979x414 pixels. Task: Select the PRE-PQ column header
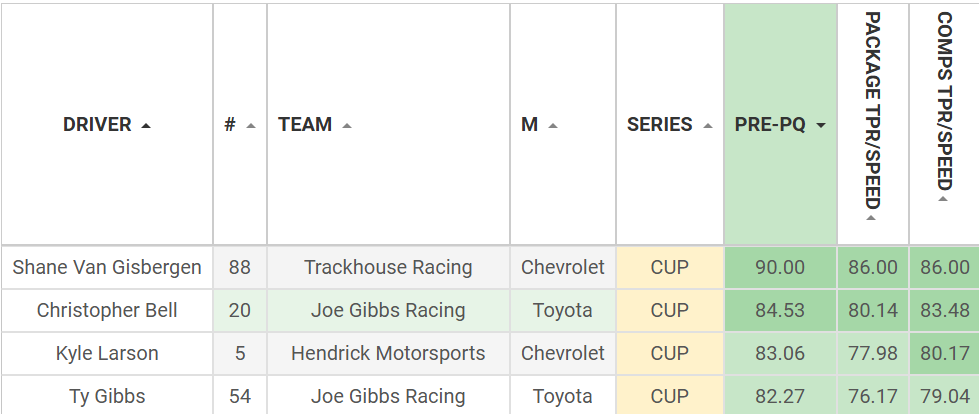click(780, 125)
